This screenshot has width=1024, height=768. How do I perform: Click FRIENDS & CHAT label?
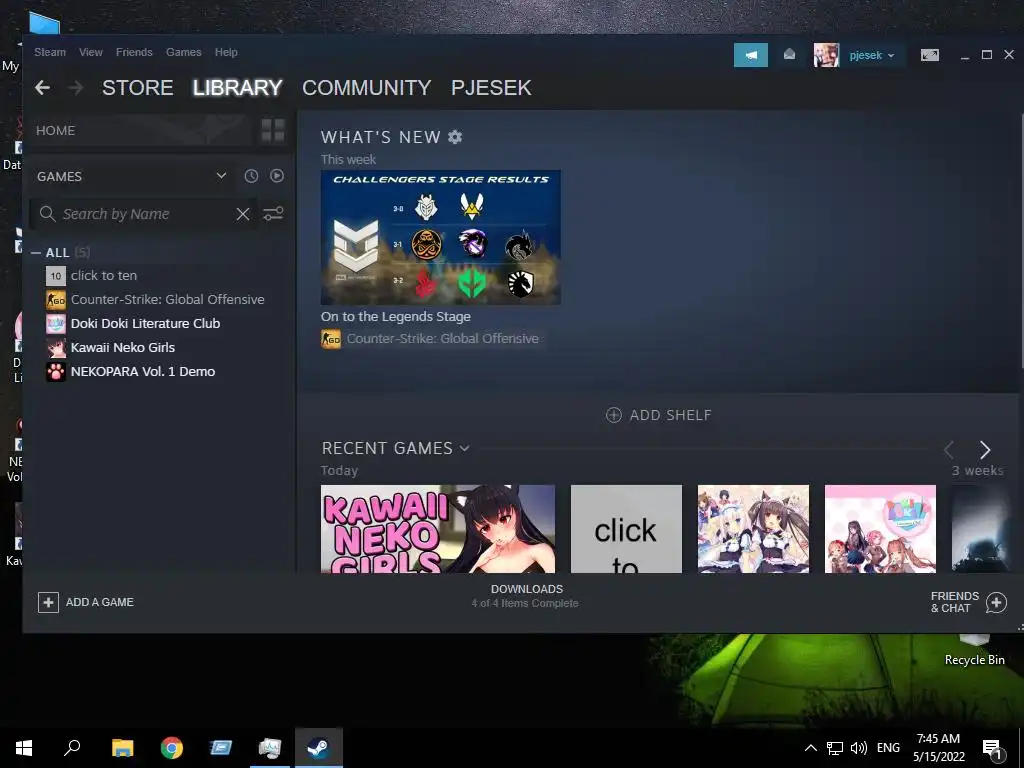pyautogui.click(x=955, y=602)
